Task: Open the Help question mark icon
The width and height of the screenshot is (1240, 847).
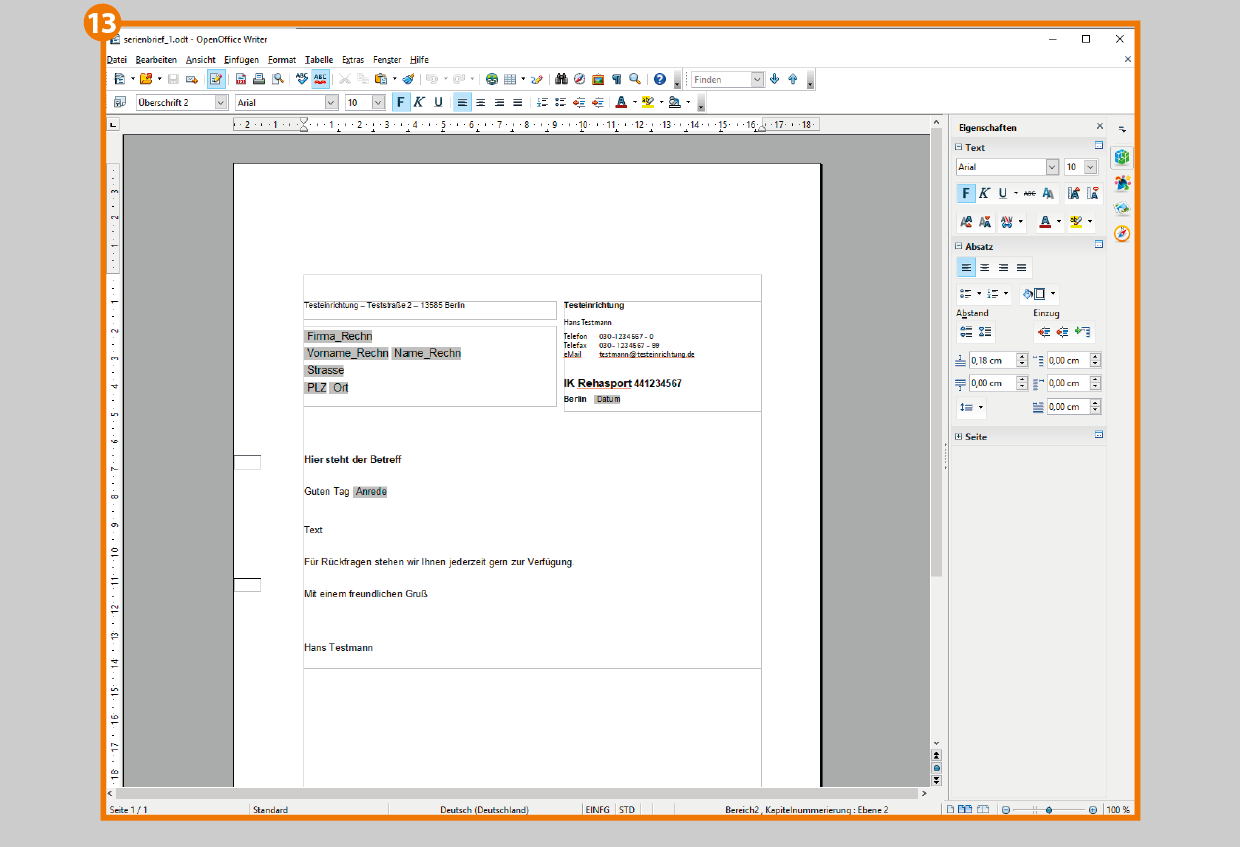Action: point(659,79)
